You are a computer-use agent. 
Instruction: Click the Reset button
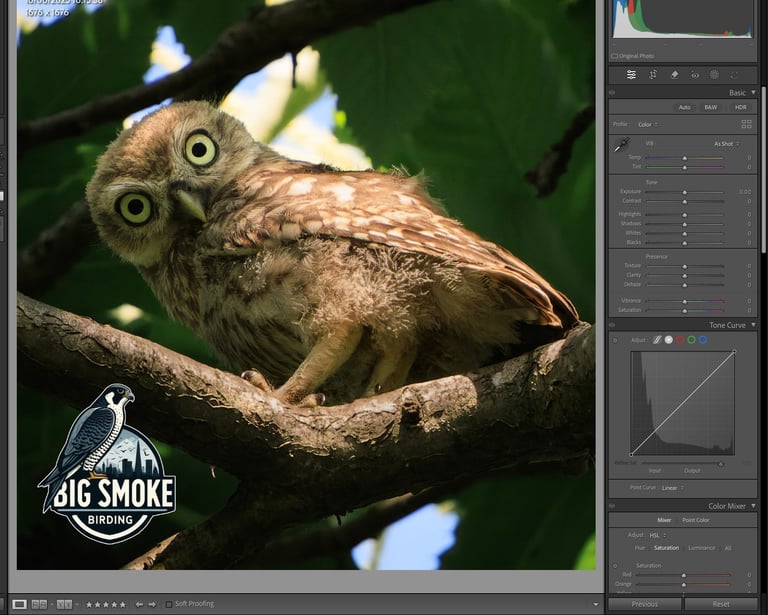[721, 604]
